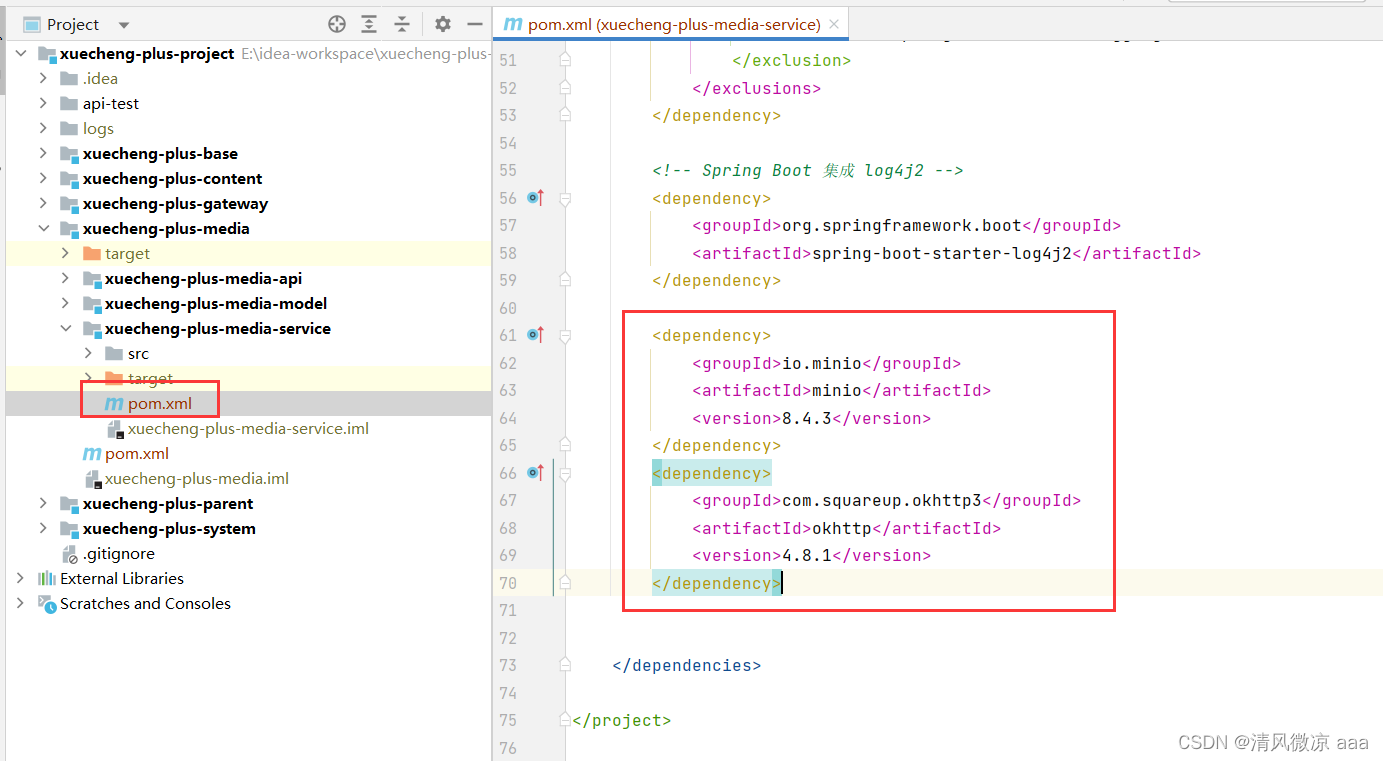Click fold marker at line 73
Screen dimensions: 1383x761
565,665
